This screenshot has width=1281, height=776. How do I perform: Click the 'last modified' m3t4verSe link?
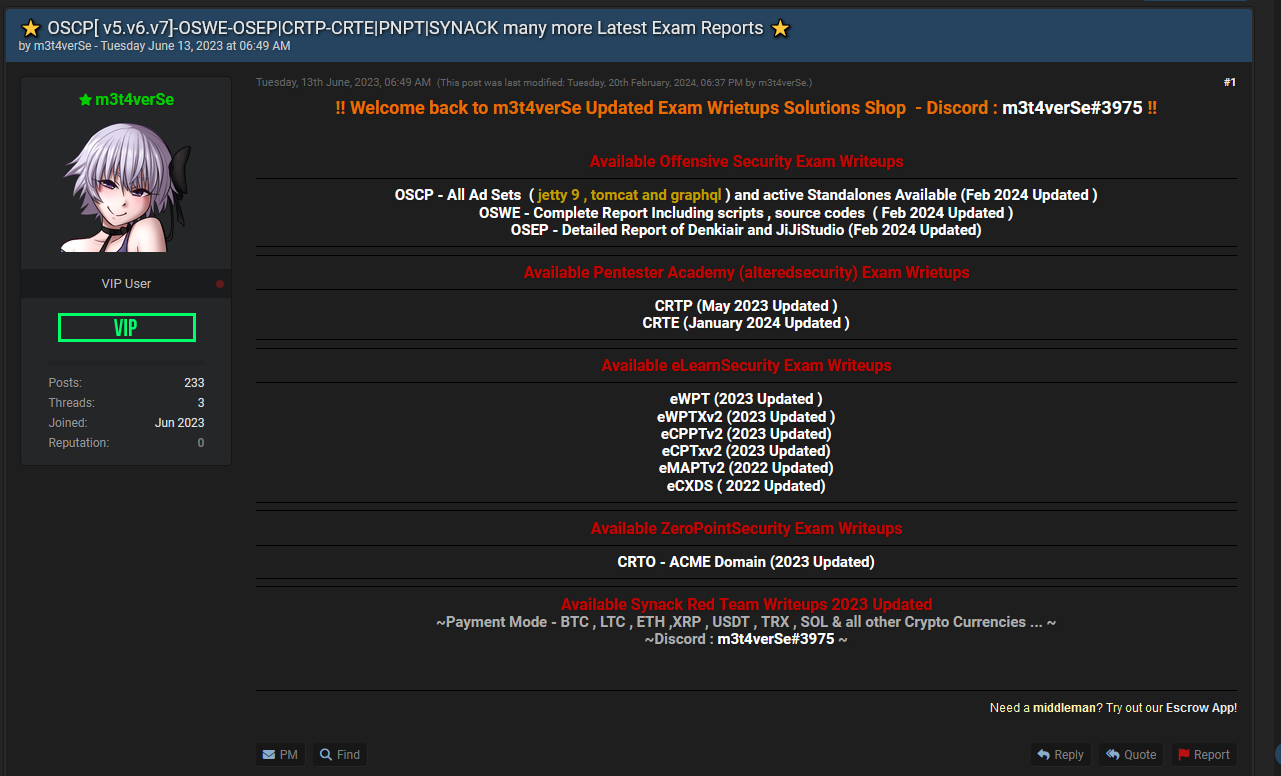coord(784,82)
